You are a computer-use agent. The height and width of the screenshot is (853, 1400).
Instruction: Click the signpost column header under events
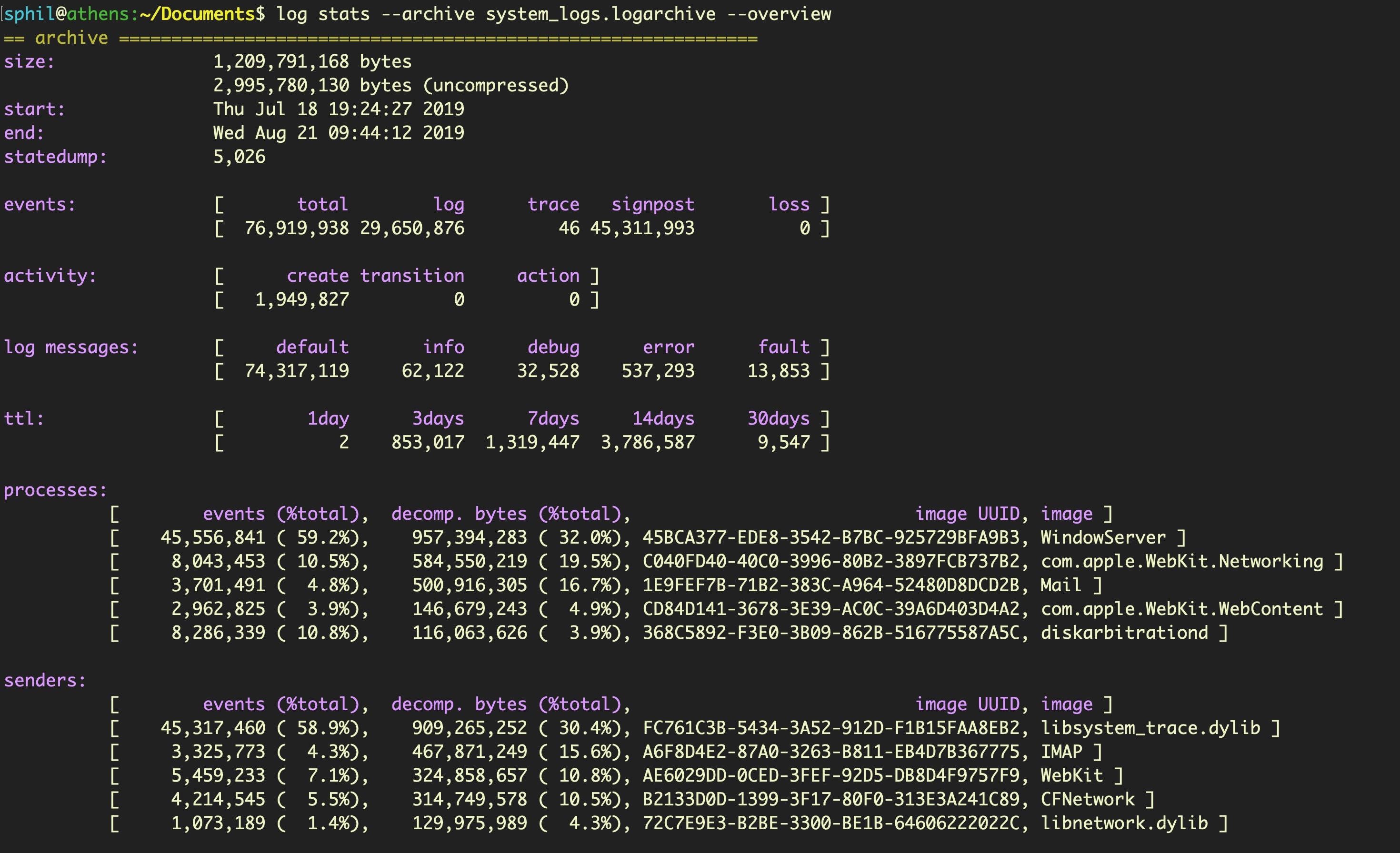pyautogui.click(x=652, y=205)
